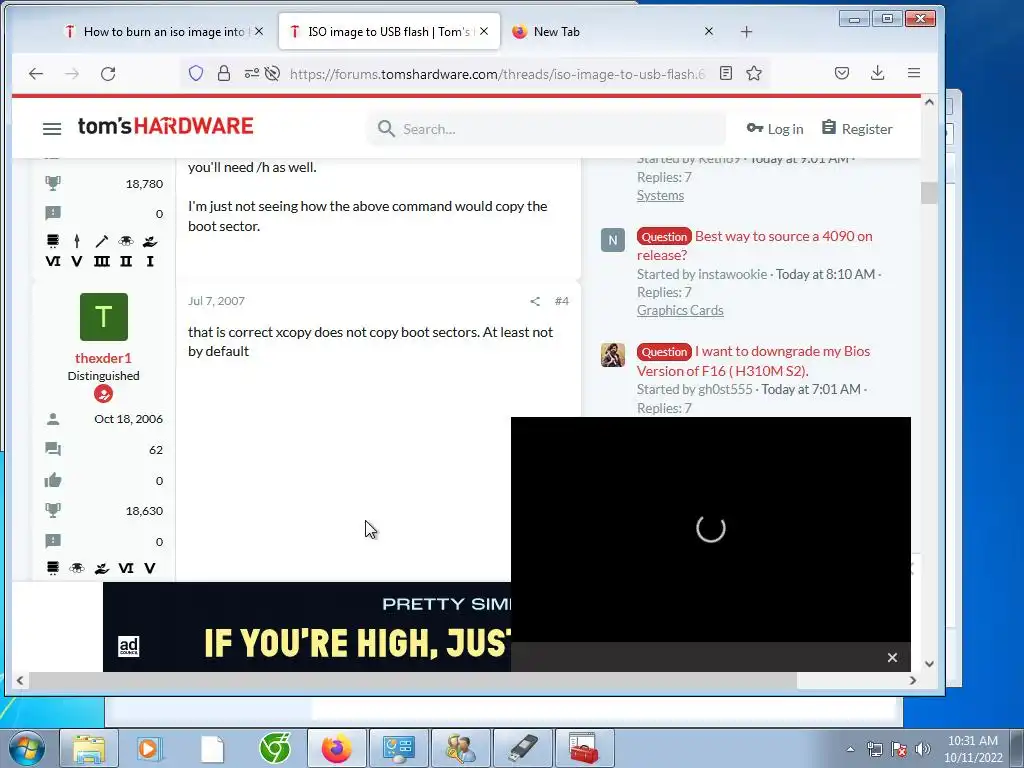Open Windows Explorer from taskbar
The height and width of the screenshot is (768, 1024).
tap(89, 748)
